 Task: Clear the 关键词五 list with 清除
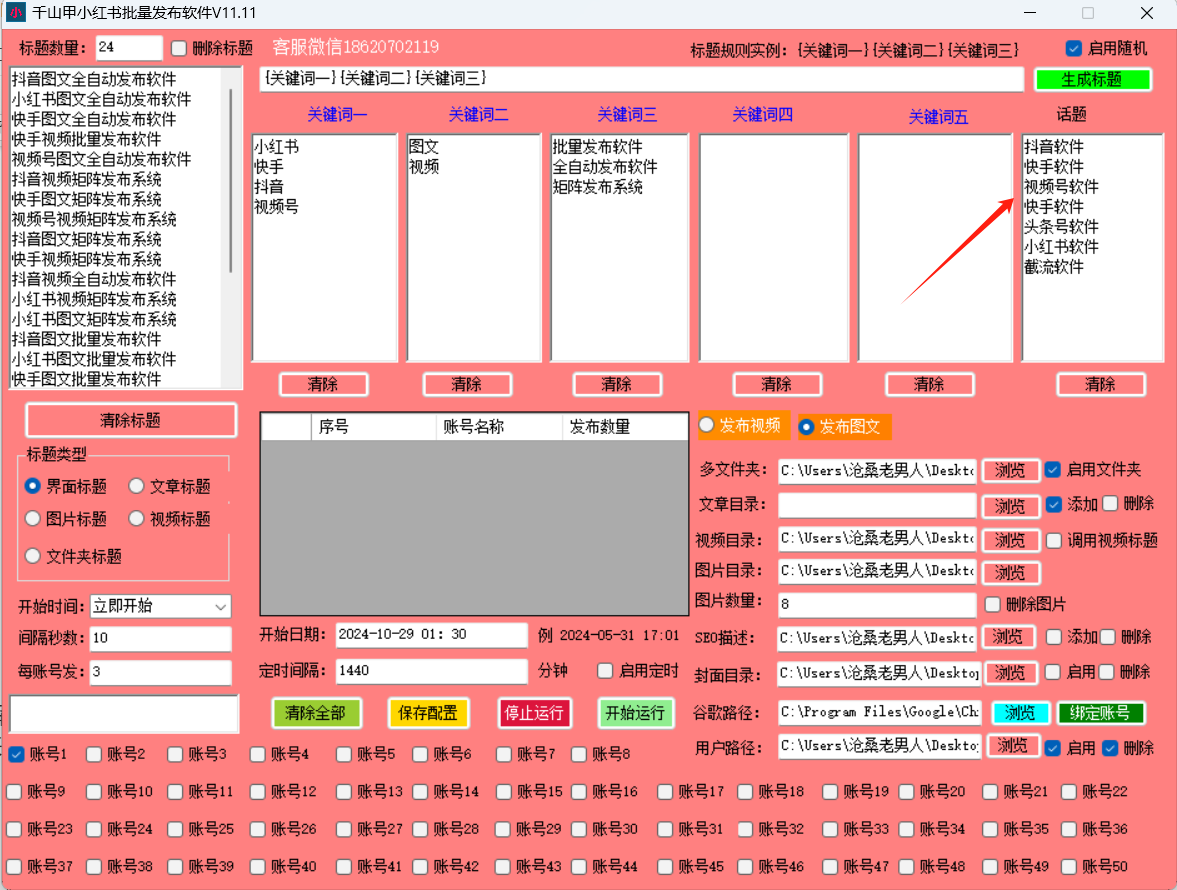(929, 384)
